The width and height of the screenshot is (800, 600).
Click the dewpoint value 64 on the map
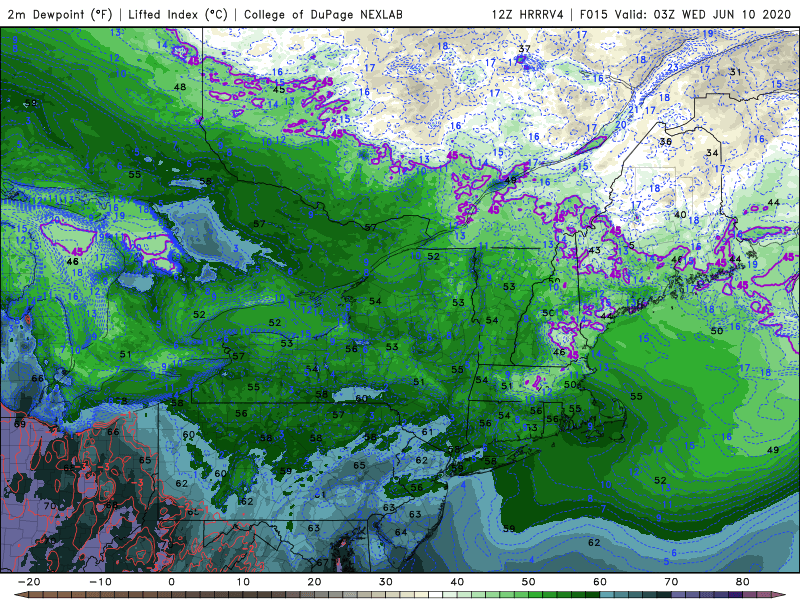(x=401, y=532)
